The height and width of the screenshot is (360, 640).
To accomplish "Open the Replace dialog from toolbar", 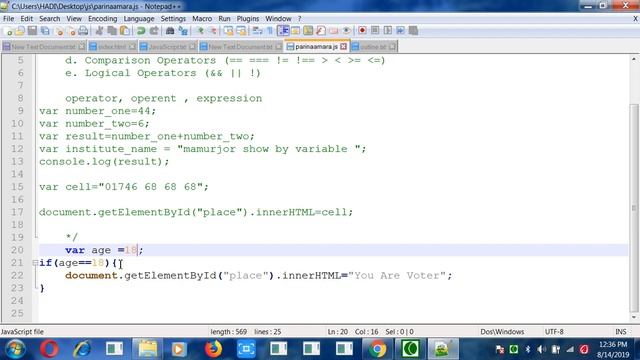I will [183, 31].
